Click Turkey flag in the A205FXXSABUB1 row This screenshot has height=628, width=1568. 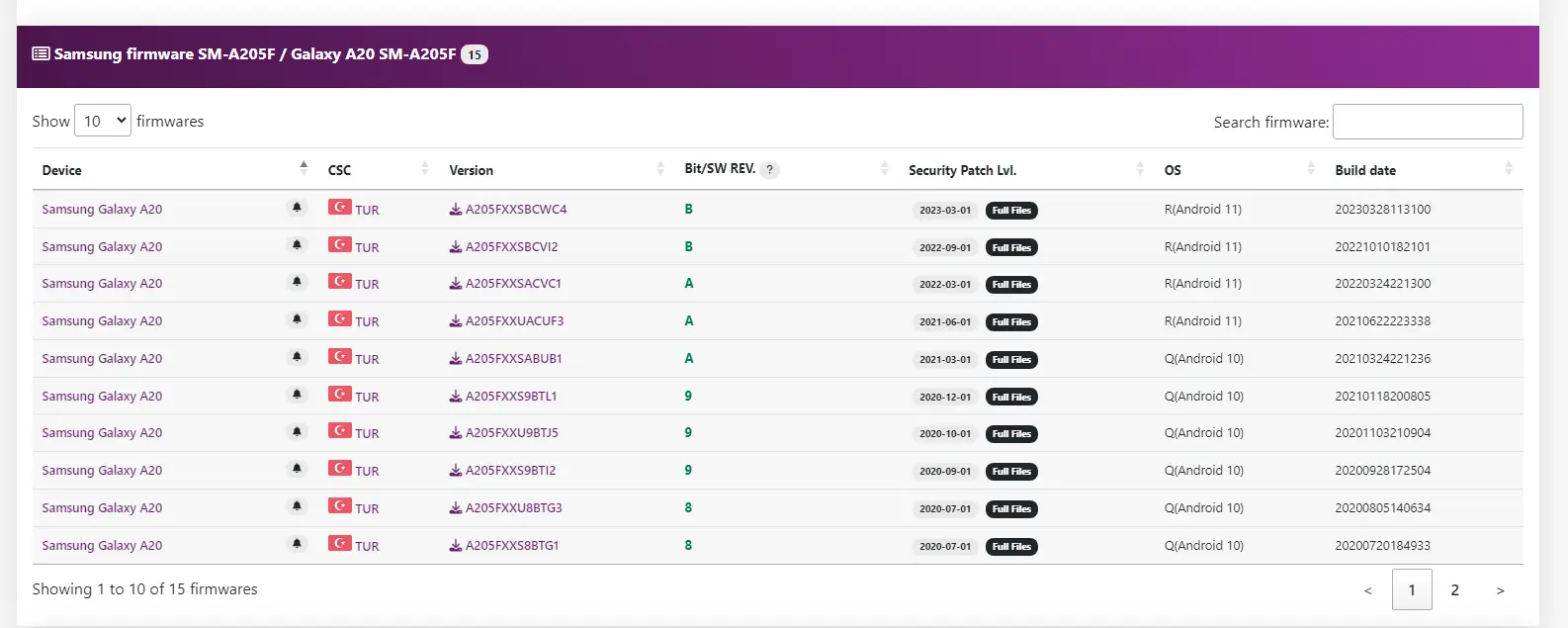coord(340,356)
